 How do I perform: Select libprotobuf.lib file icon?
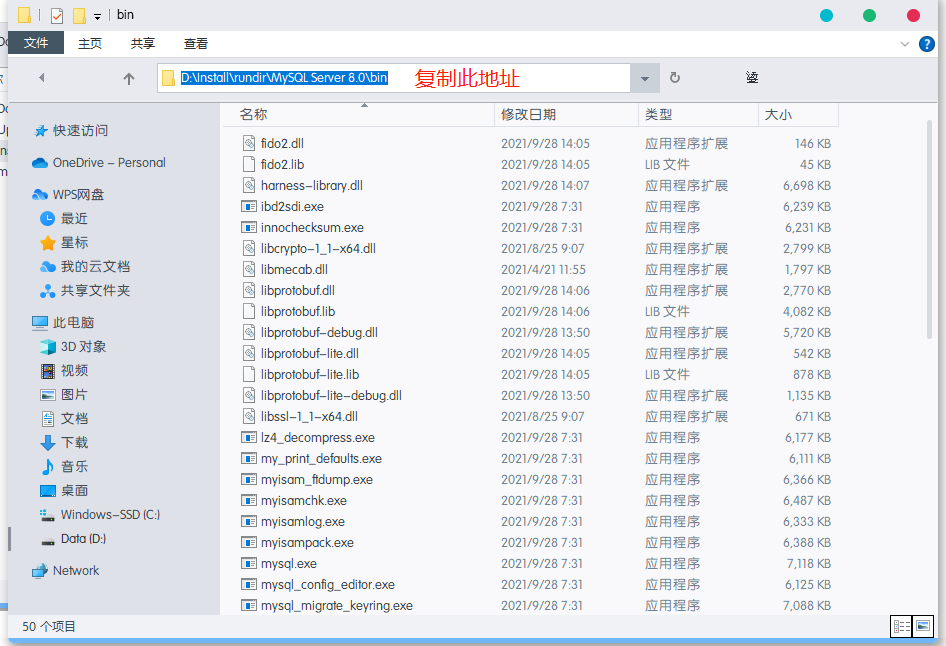click(249, 311)
